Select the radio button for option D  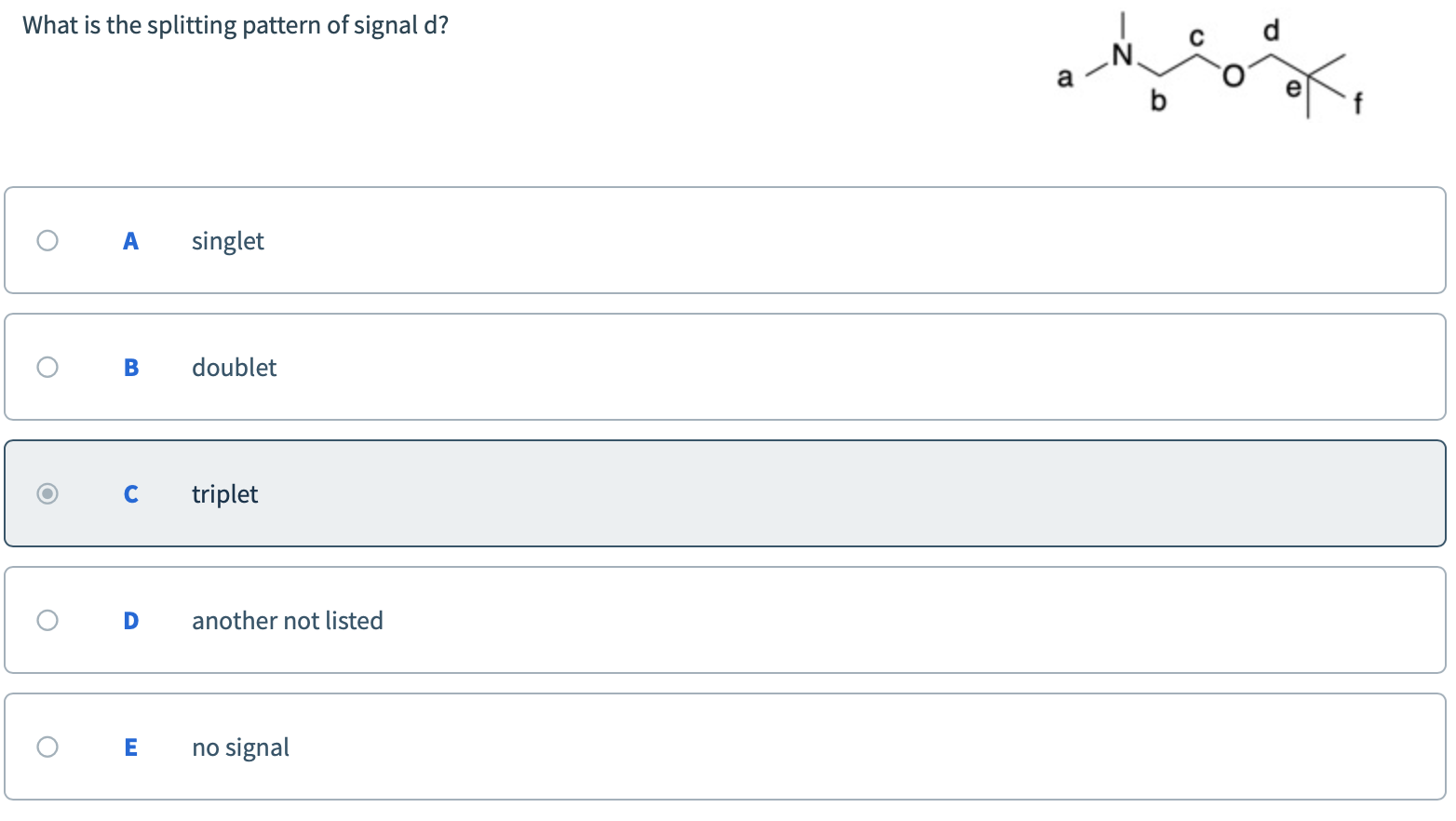coord(47,620)
